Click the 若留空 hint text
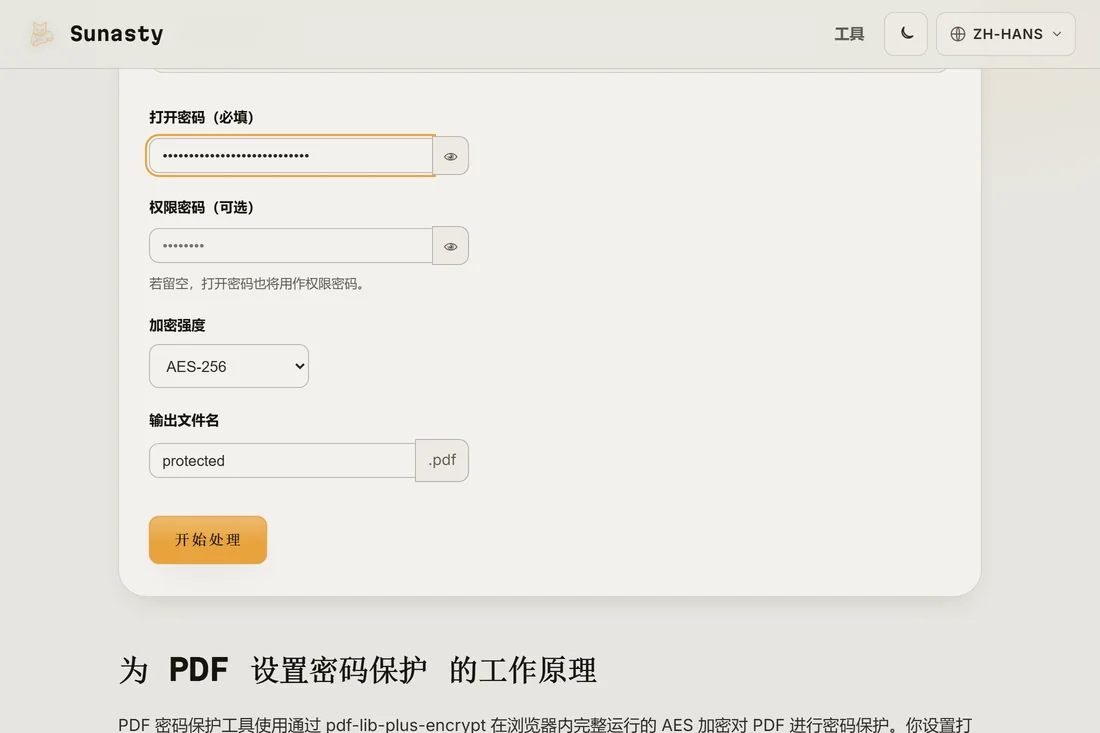This screenshot has height=733, width=1100. (x=257, y=283)
